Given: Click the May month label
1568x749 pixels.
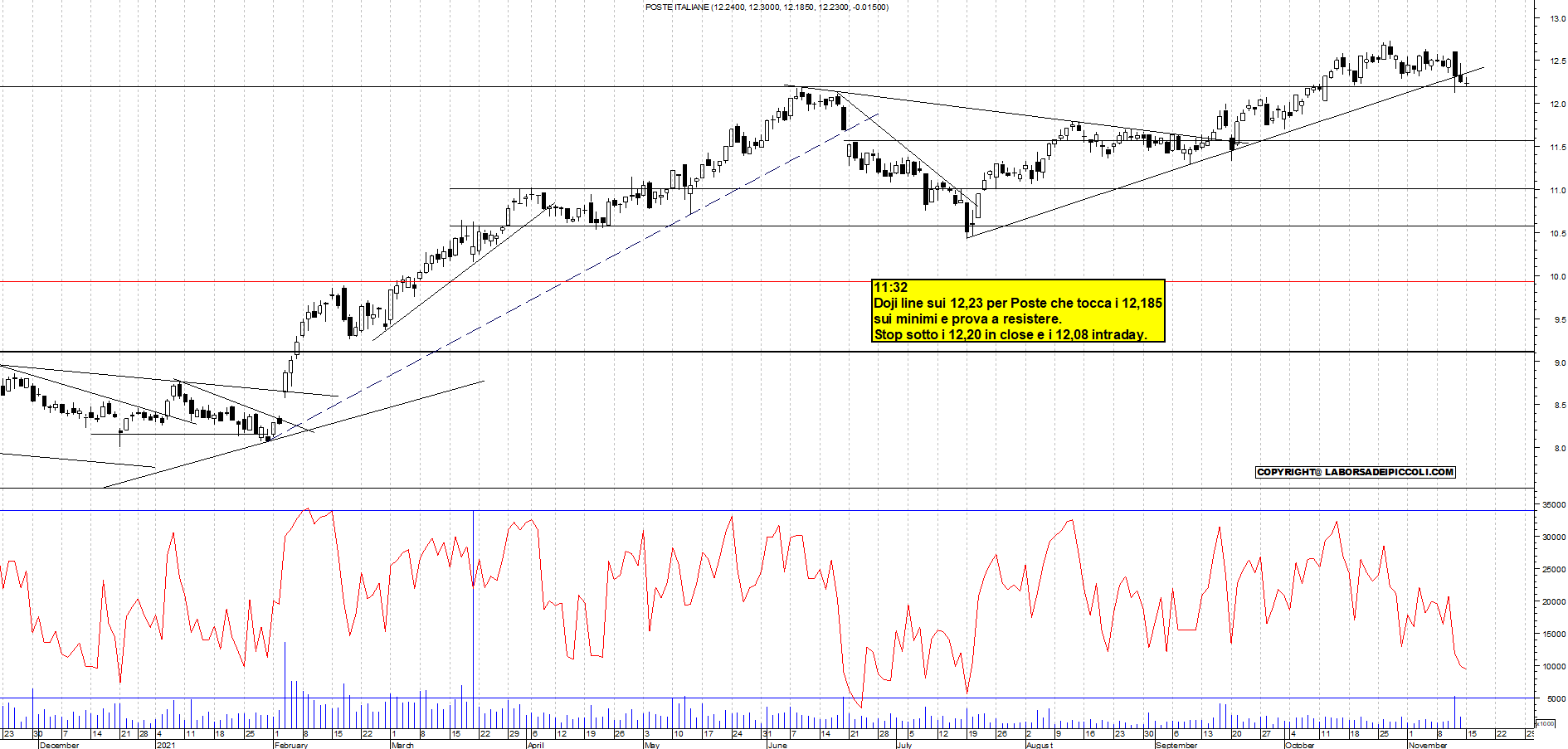Looking at the screenshot, I should 652,745.
